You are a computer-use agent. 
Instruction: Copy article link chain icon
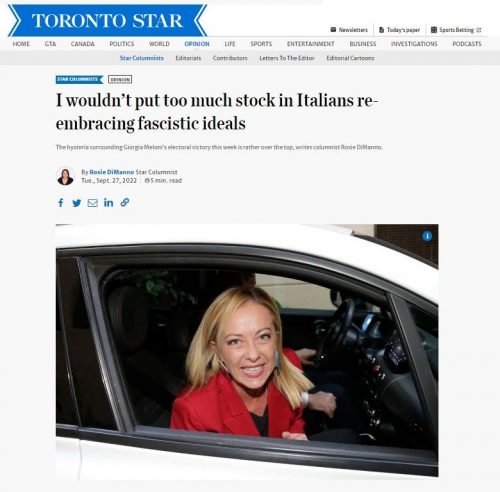(x=125, y=202)
